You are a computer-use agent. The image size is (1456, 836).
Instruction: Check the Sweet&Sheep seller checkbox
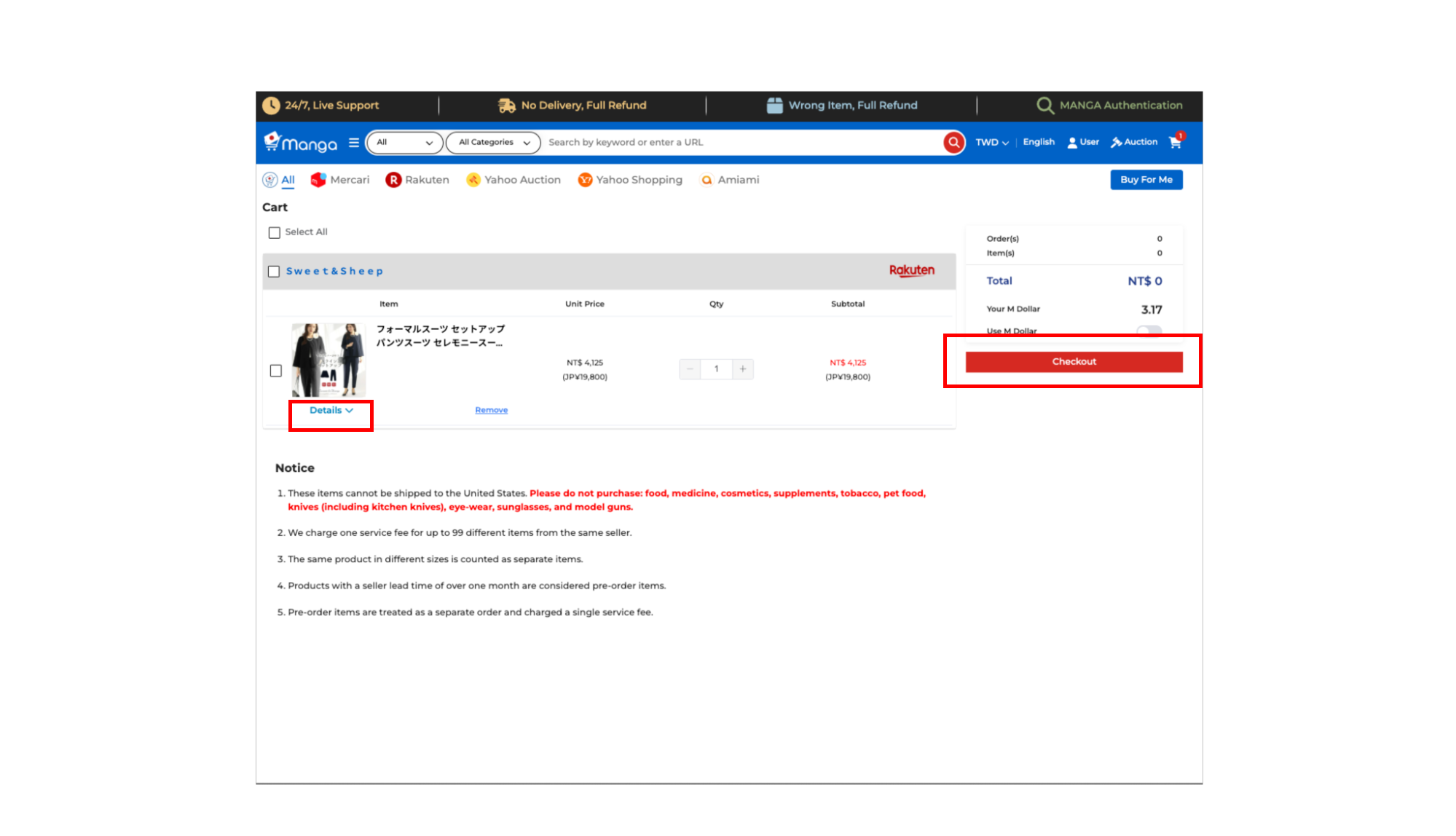click(274, 272)
